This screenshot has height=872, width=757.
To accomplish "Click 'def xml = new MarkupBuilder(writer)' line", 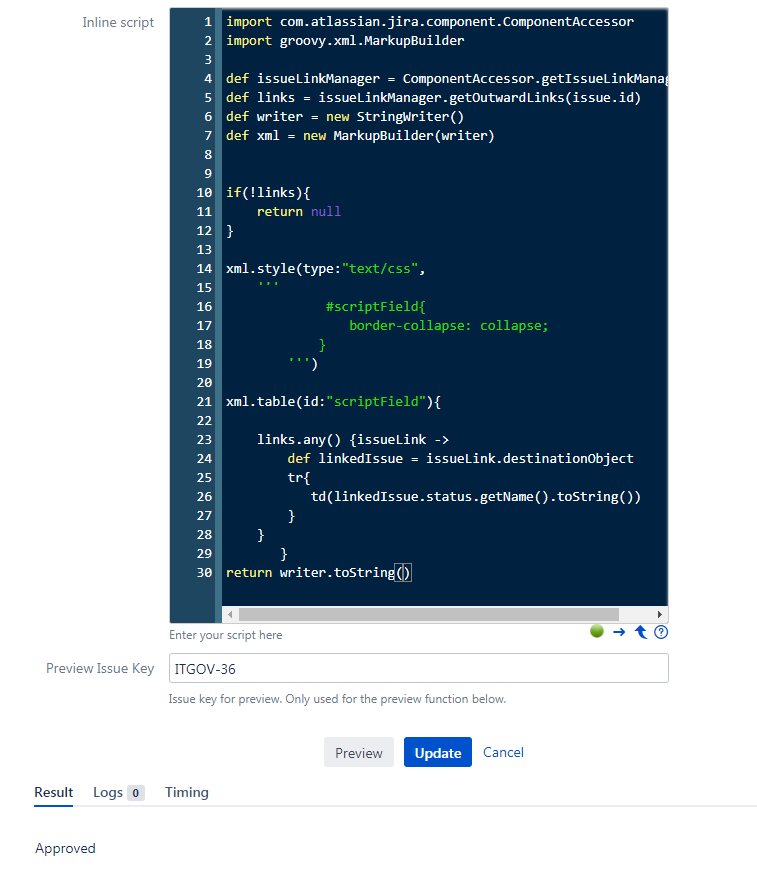I will pos(360,136).
